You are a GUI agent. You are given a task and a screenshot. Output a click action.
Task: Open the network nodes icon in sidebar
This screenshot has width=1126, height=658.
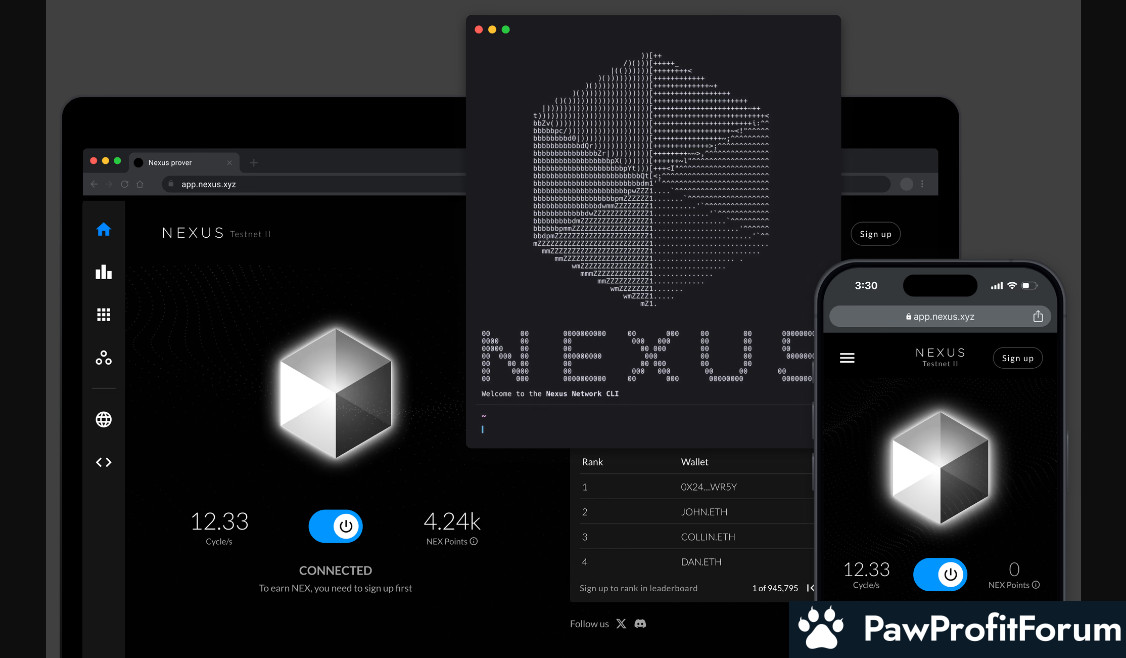(103, 358)
